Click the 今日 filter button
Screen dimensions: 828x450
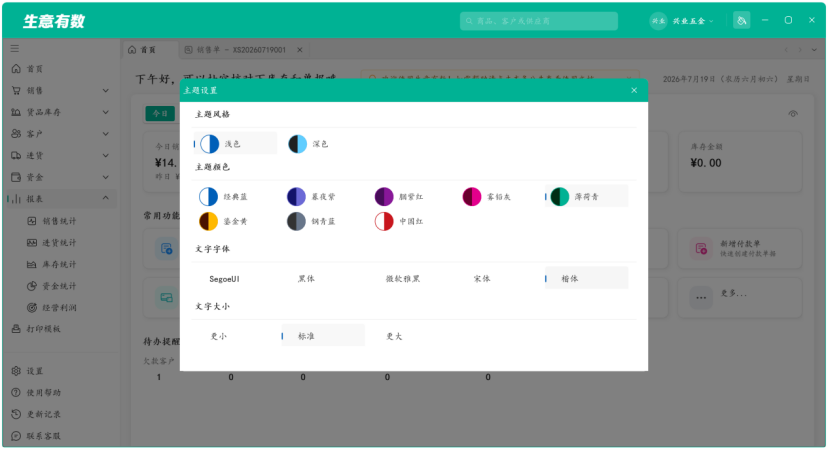click(x=160, y=114)
